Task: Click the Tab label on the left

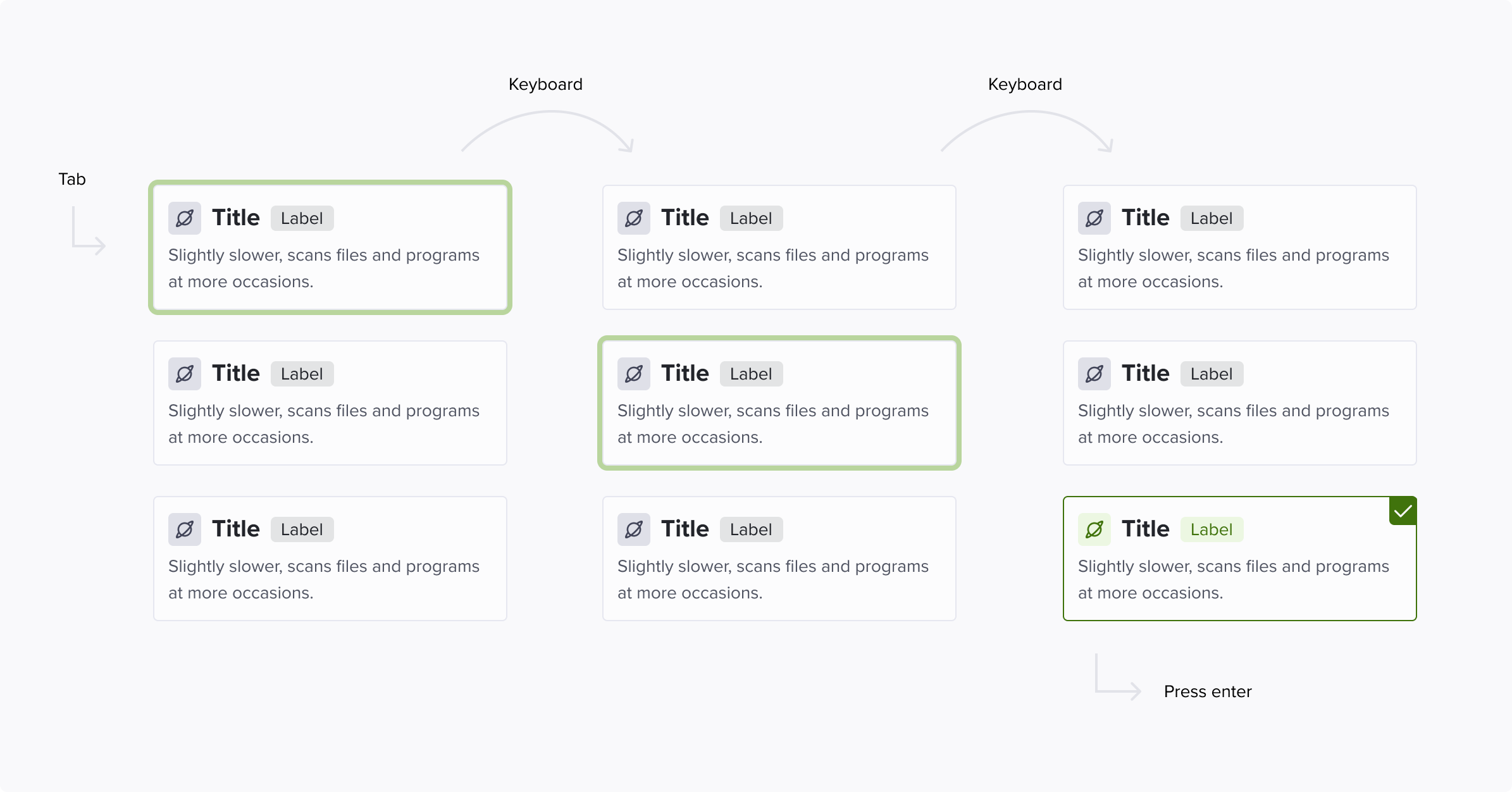Action: click(x=72, y=179)
